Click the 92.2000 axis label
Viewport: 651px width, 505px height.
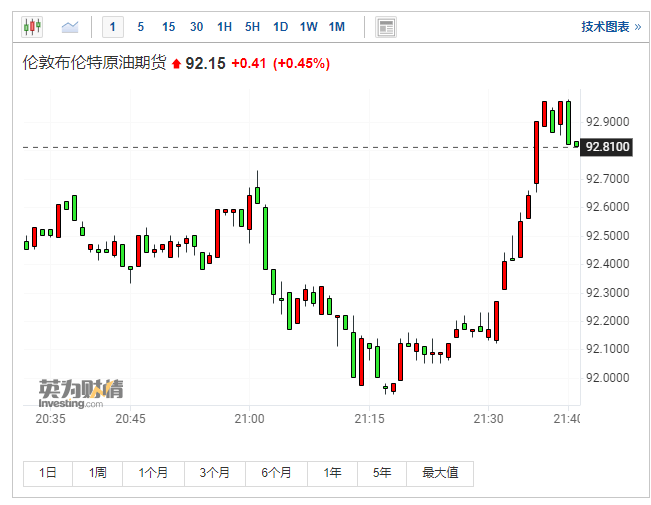click(x=607, y=321)
